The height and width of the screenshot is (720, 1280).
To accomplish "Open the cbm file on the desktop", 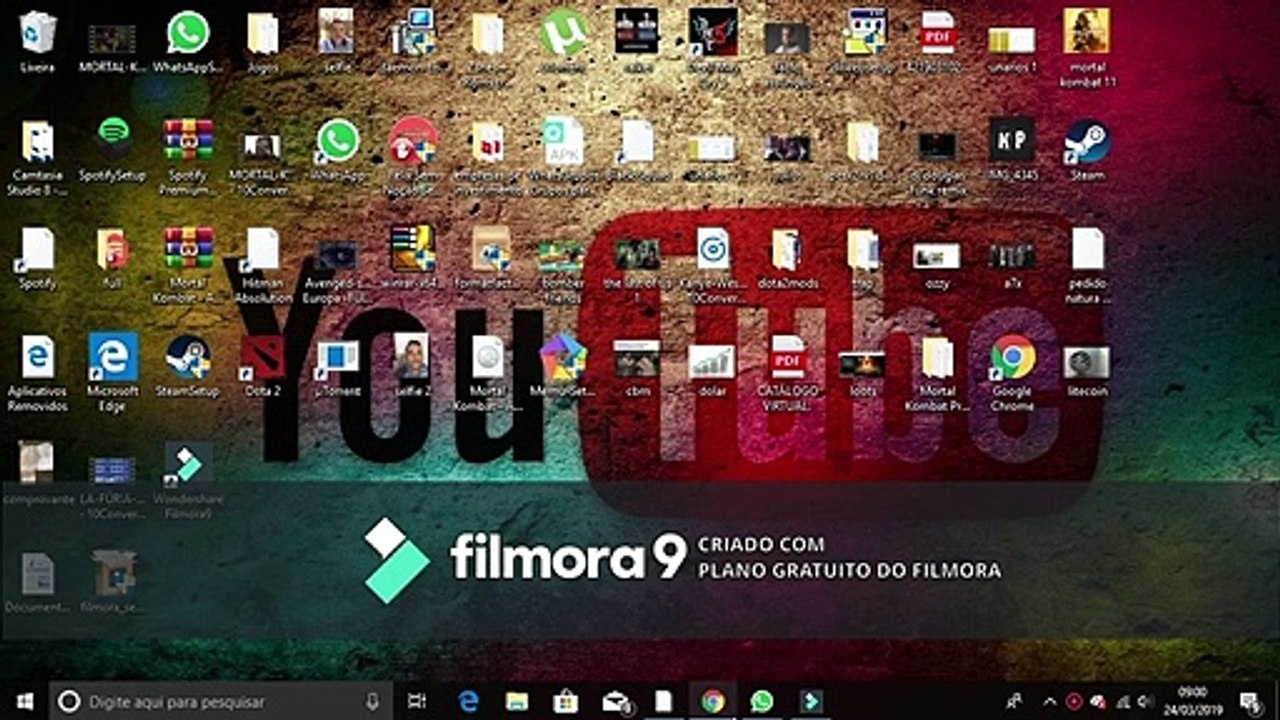I will coord(637,368).
